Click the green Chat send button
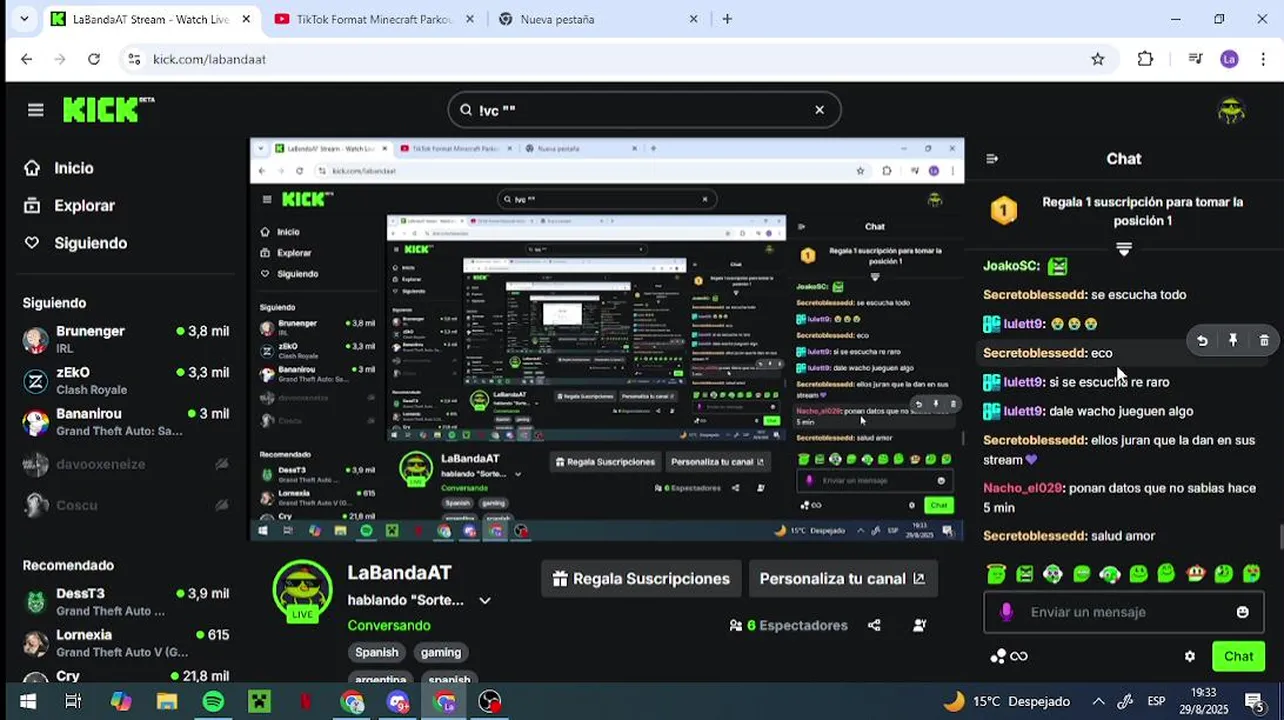 (1238, 657)
